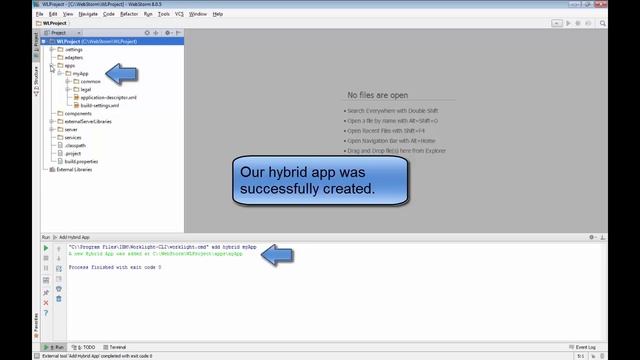Open Project panel settings gear
Image resolution: width=640 pixels, height=360 pixels.
(168, 33)
